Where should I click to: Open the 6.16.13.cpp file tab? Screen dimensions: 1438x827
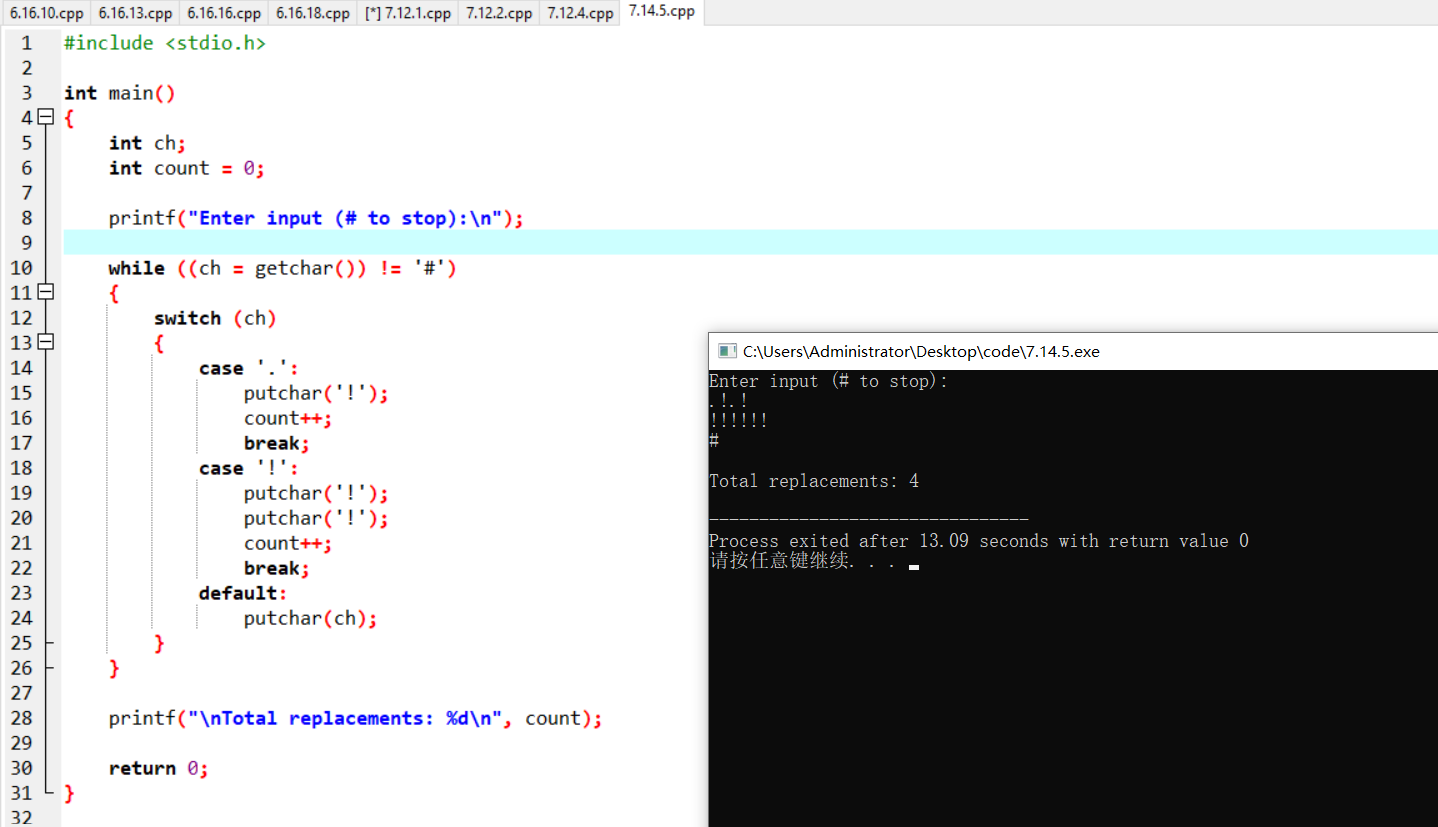tap(135, 13)
